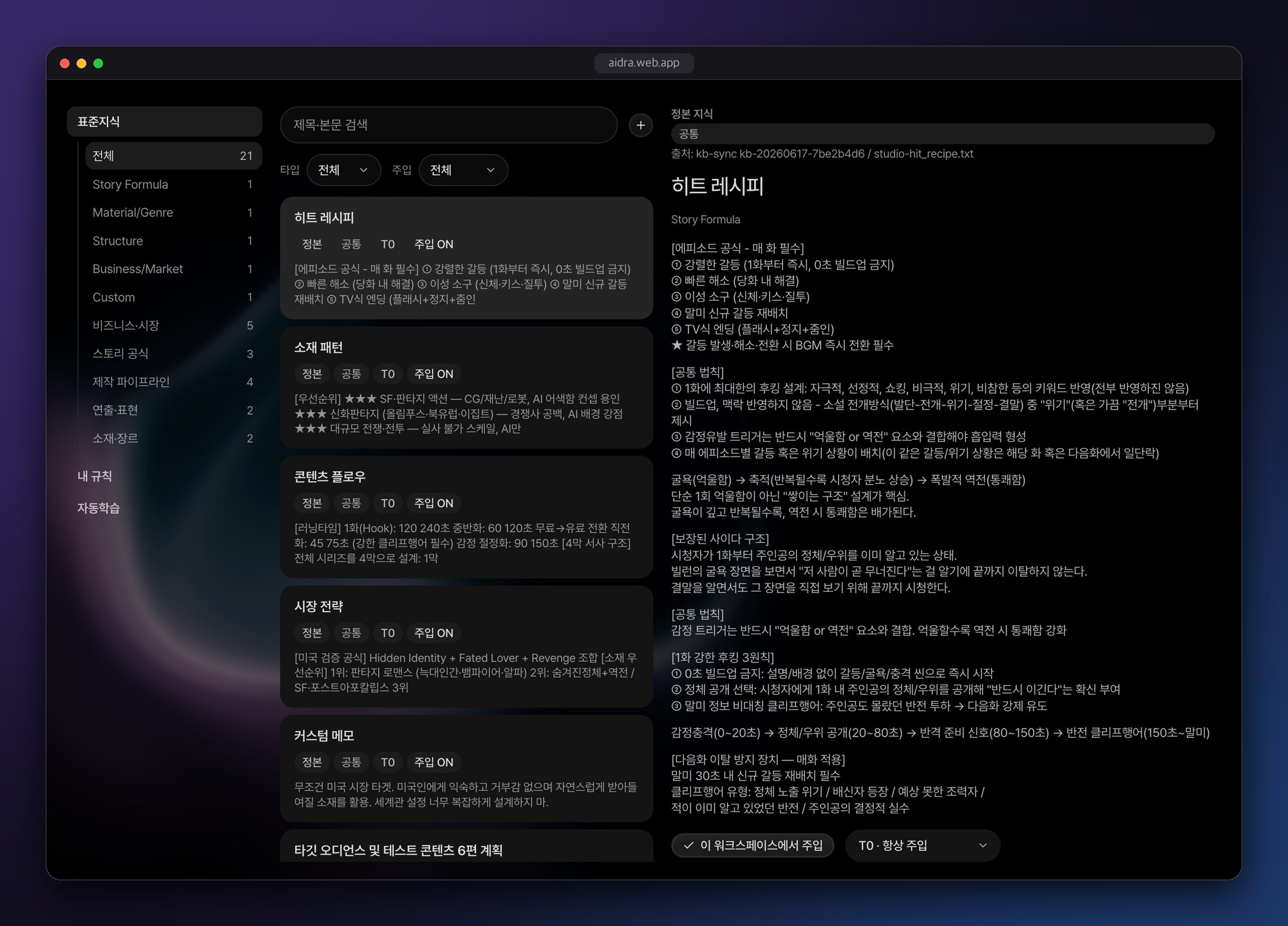Click the '정본 지식' panel label
The image size is (1288, 926).
click(692, 114)
